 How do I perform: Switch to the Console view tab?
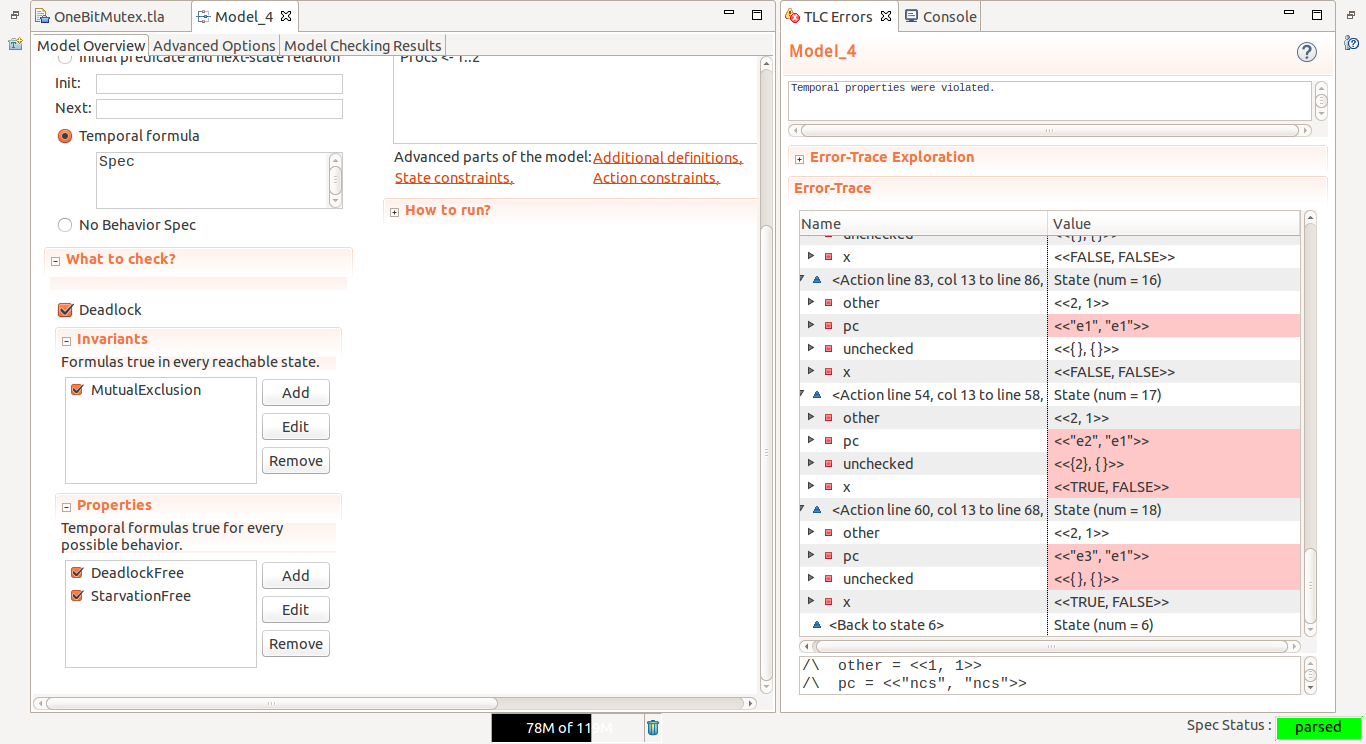(940, 17)
